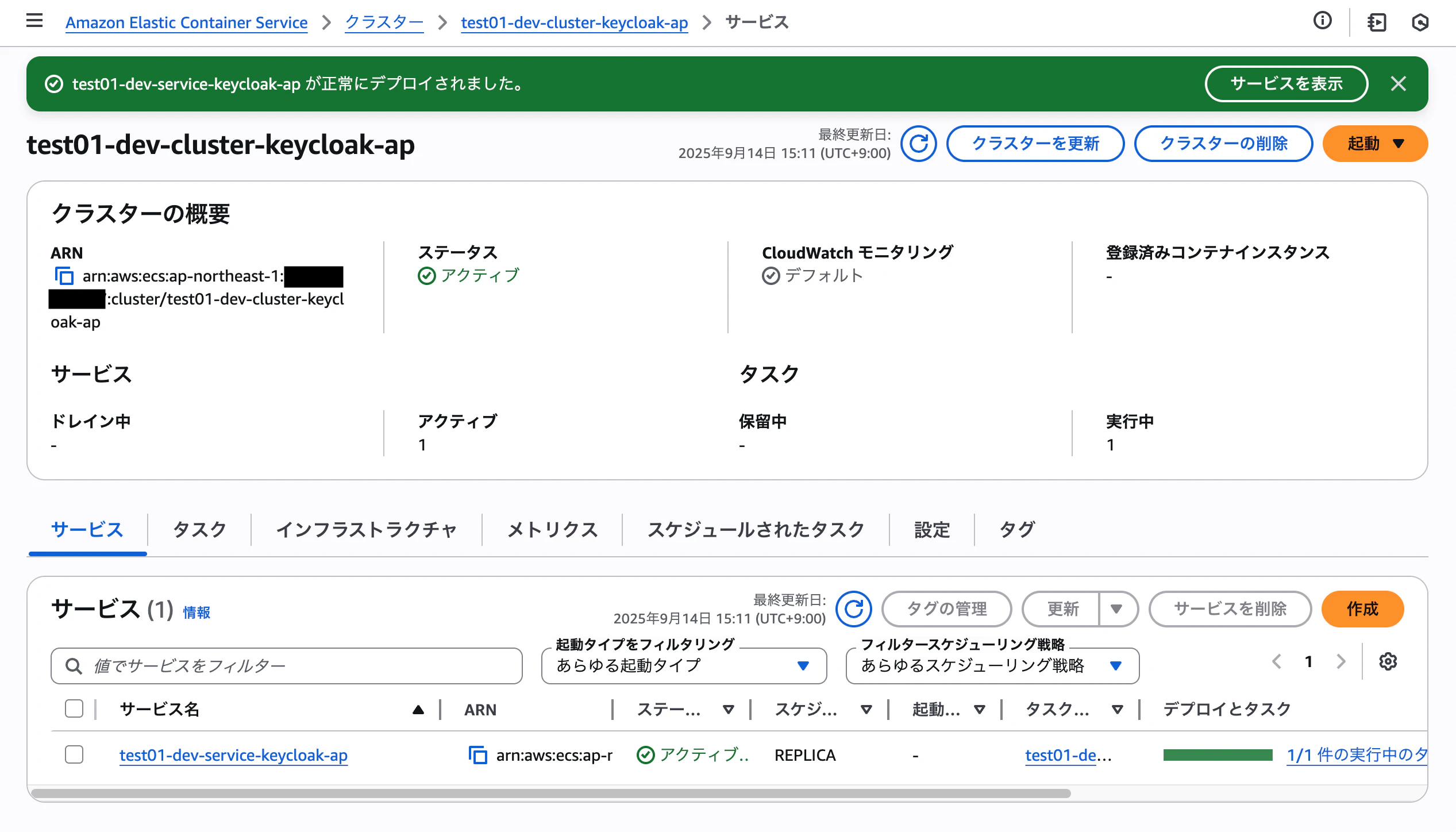Open the インフラストラクチャ tab
The height and width of the screenshot is (832, 1456).
[x=367, y=529]
